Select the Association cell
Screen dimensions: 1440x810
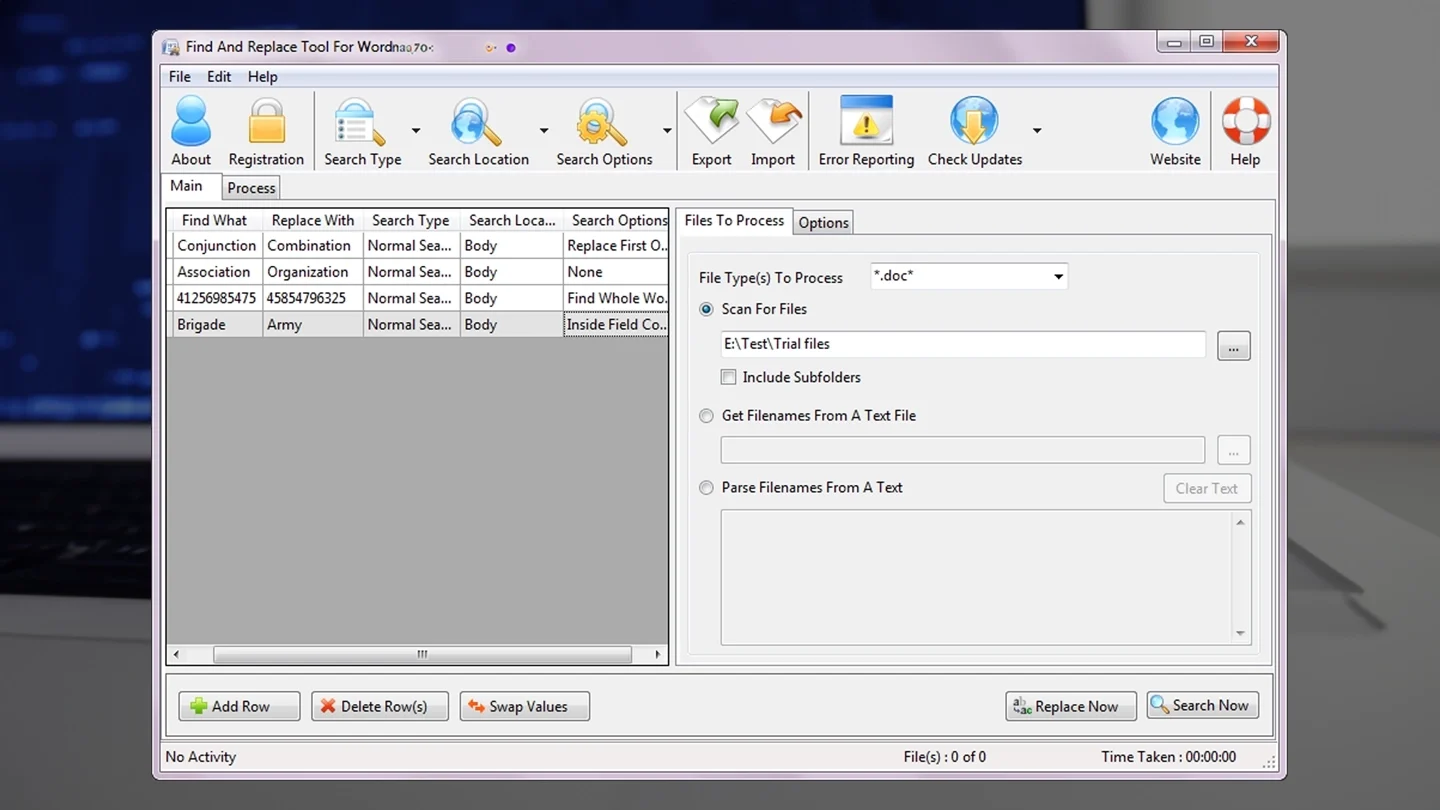(216, 272)
